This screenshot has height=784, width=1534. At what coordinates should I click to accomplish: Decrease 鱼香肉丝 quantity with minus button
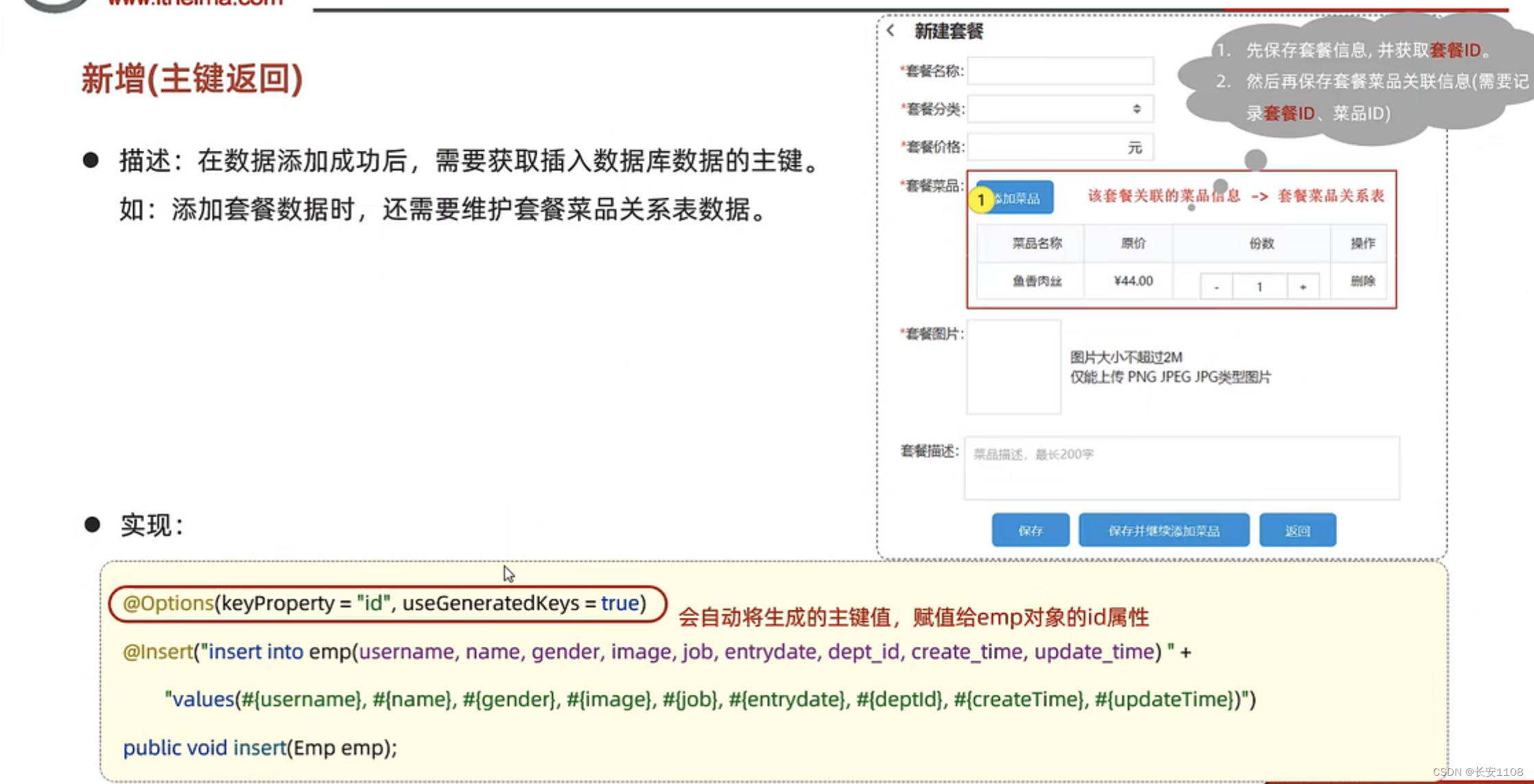pyautogui.click(x=1216, y=286)
